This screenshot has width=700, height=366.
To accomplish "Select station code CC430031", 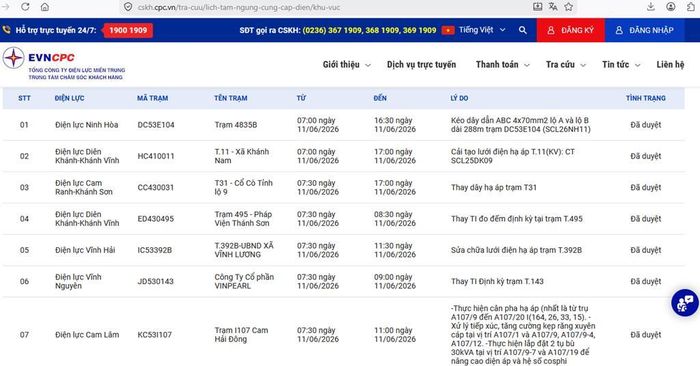I will 156,187.
